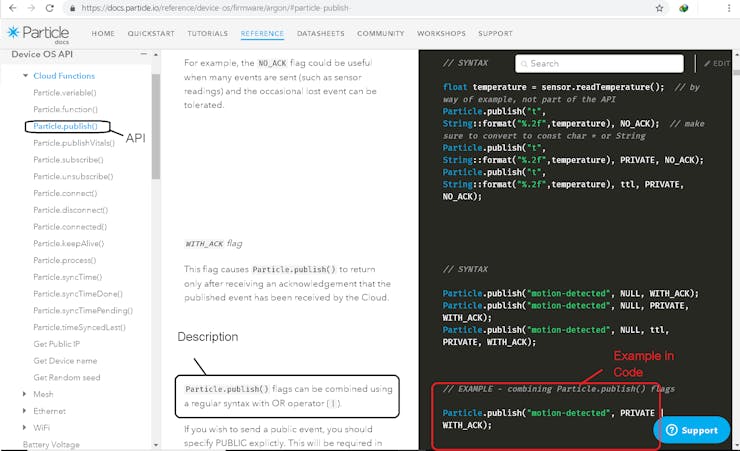Open Particle.unsubscribe() link
Screen dimensions: 740x451
(x=73, y=176)
